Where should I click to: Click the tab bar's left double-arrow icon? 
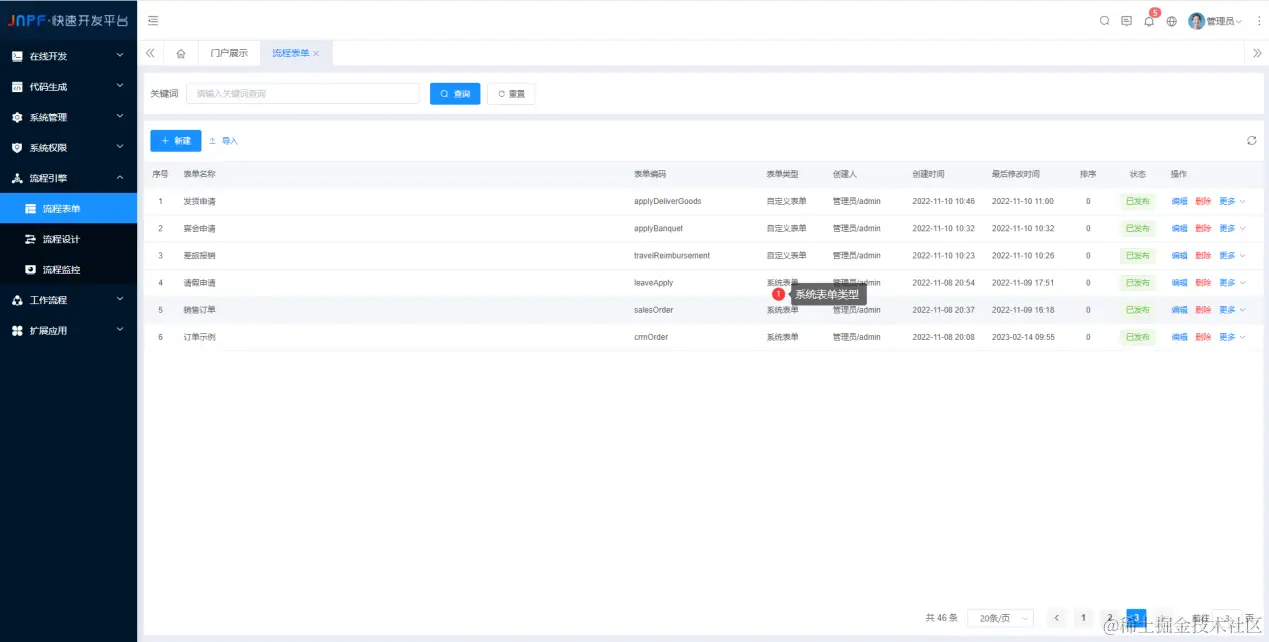(150, 53)
